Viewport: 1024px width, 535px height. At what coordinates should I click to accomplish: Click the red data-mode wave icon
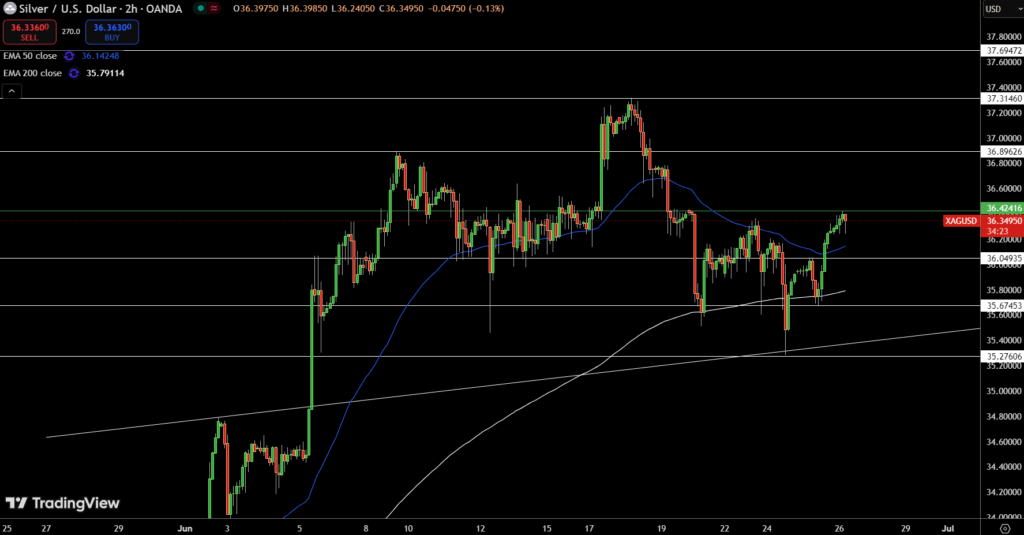click(215, 9)
